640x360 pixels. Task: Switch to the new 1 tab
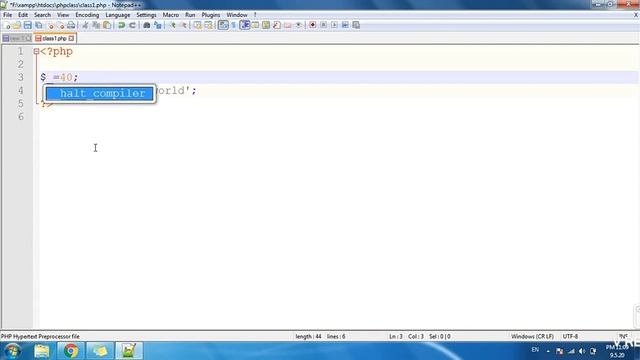click(17, 38)
